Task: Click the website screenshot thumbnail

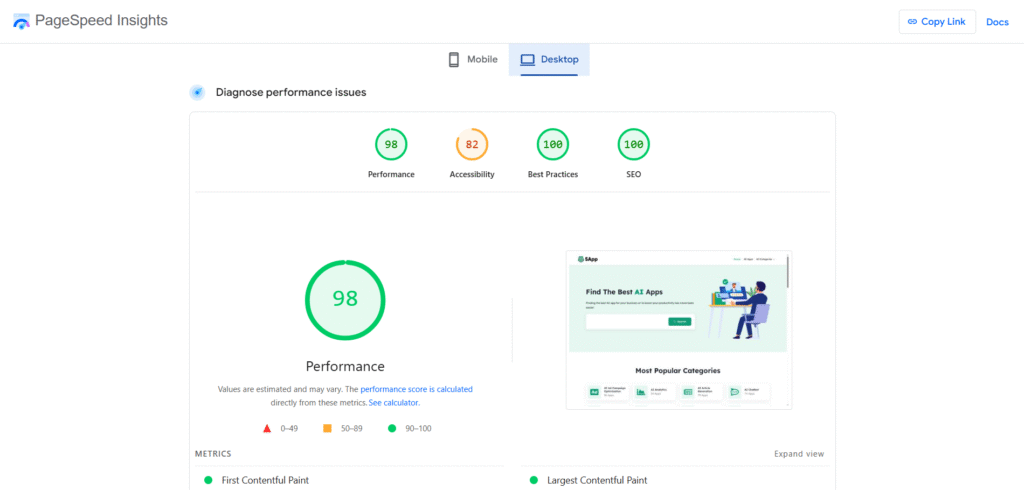Action: coord(678,329)
